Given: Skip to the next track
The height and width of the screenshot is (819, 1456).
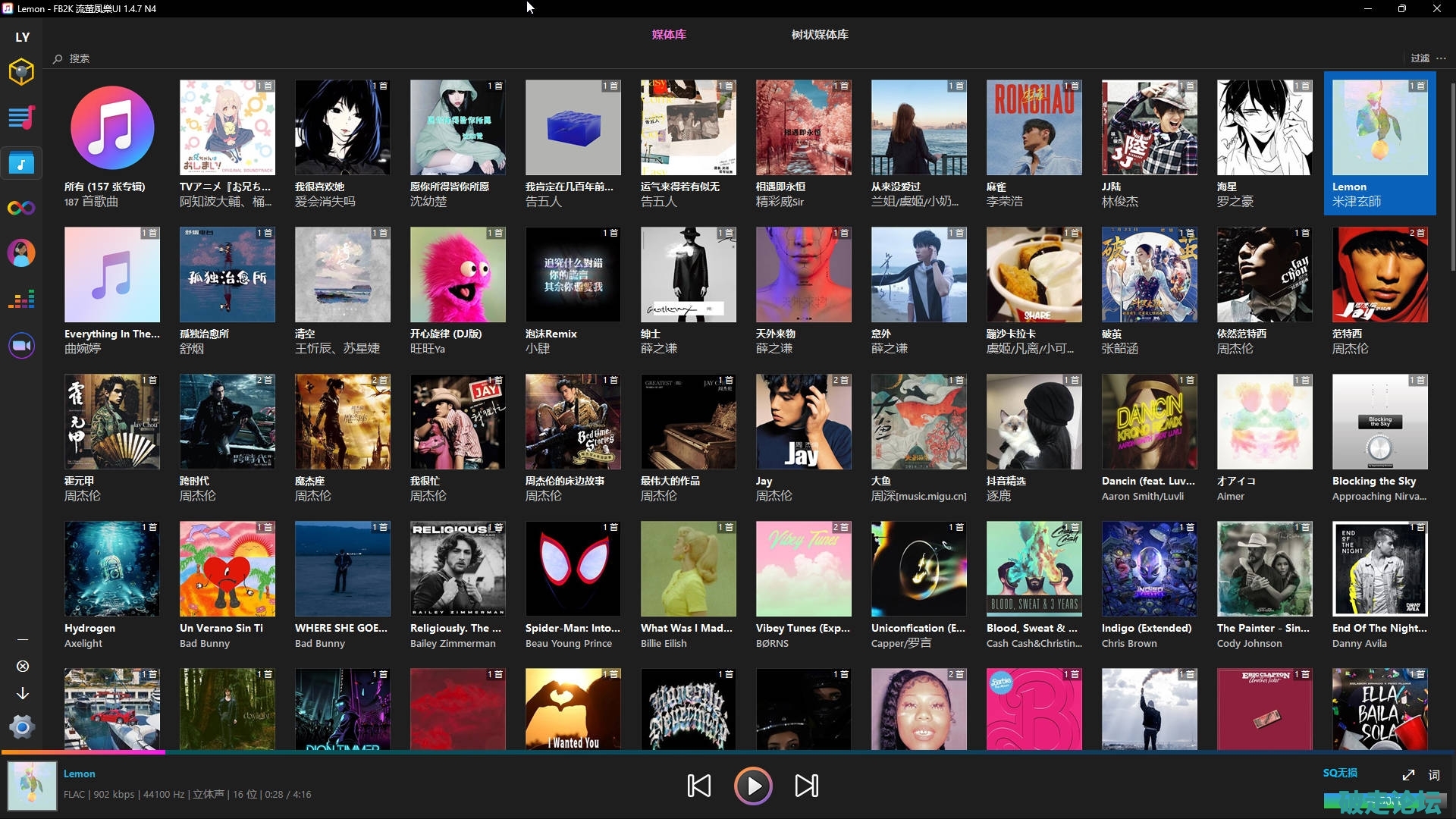Looking at the screenshot, I should (x=806, y=786).
